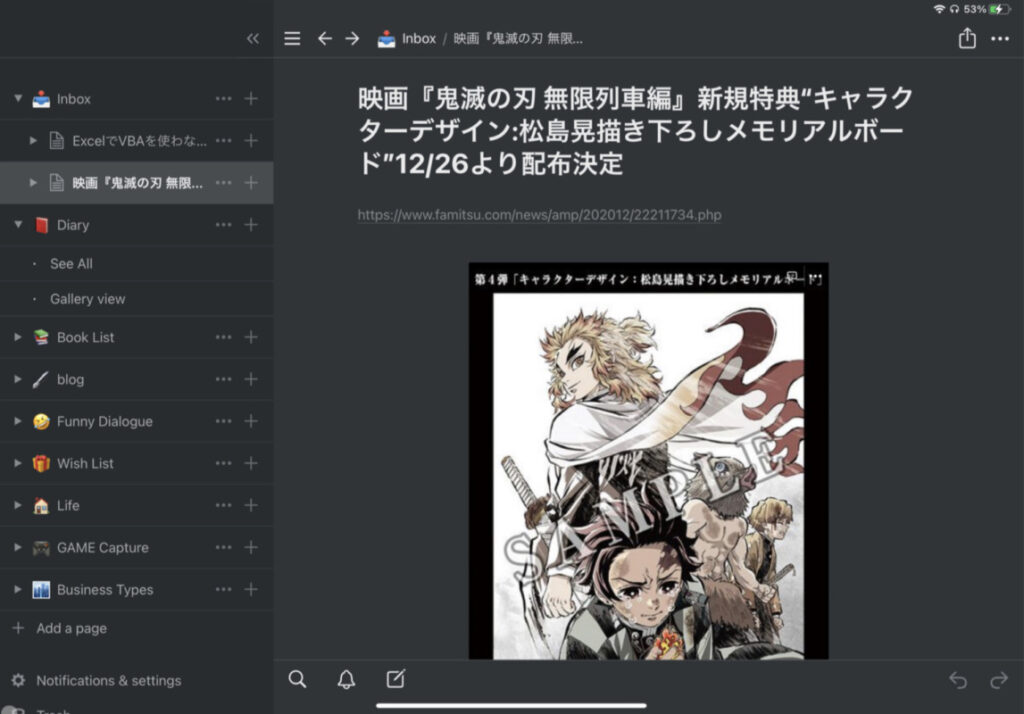Open options for blog row

223,379
